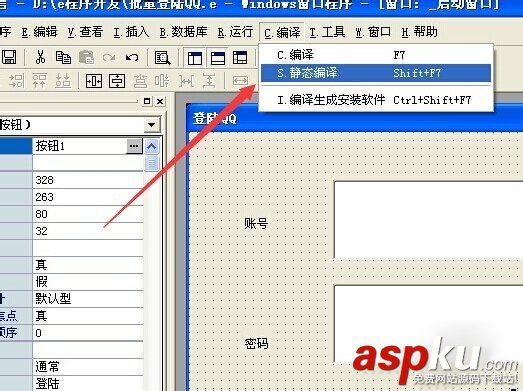Click the account edit box beside 账号
Screen dimensions: 523x391
pyautogui.click(x=429, y=220)
